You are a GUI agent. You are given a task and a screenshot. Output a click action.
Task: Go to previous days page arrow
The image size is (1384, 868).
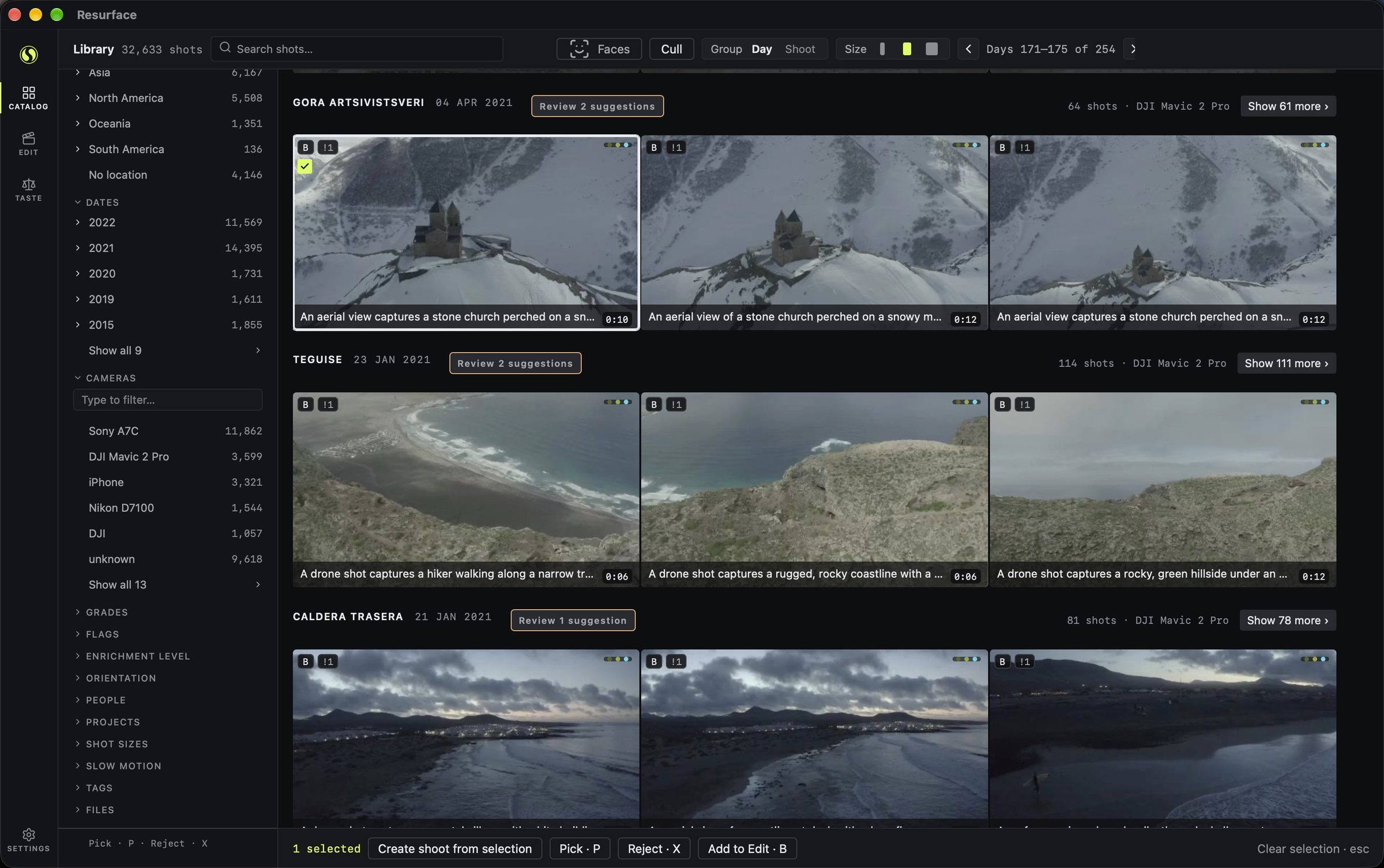(968, 49)
